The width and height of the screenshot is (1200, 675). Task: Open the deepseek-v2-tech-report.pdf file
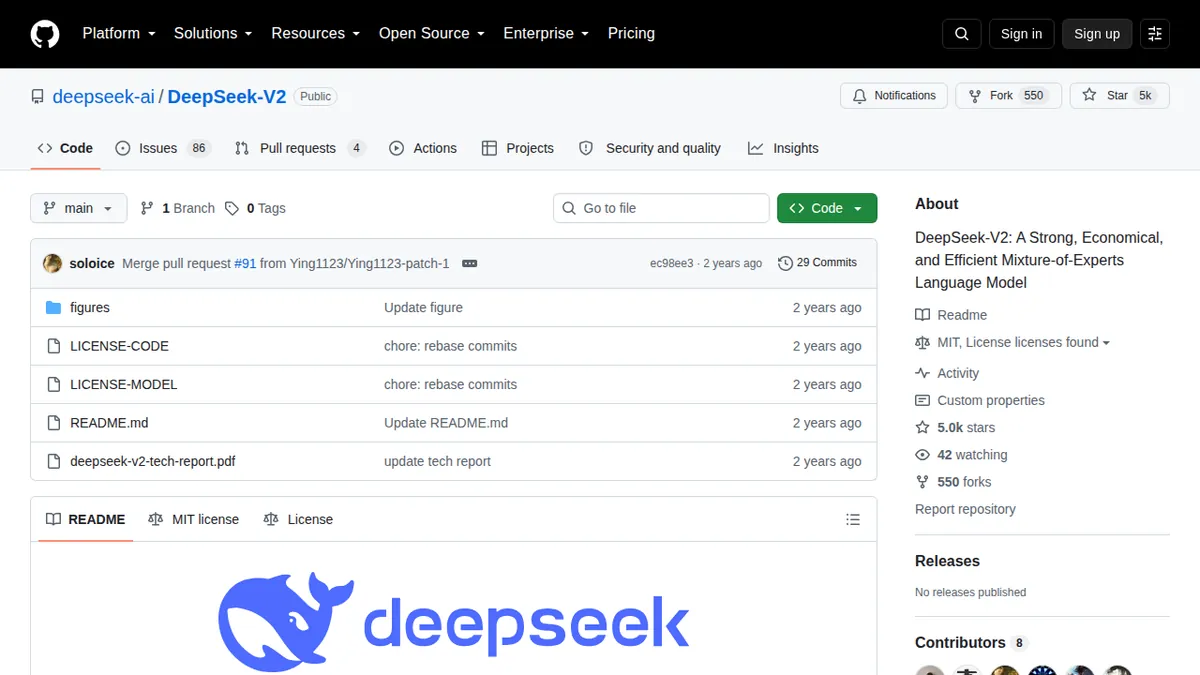click(153, 462)
